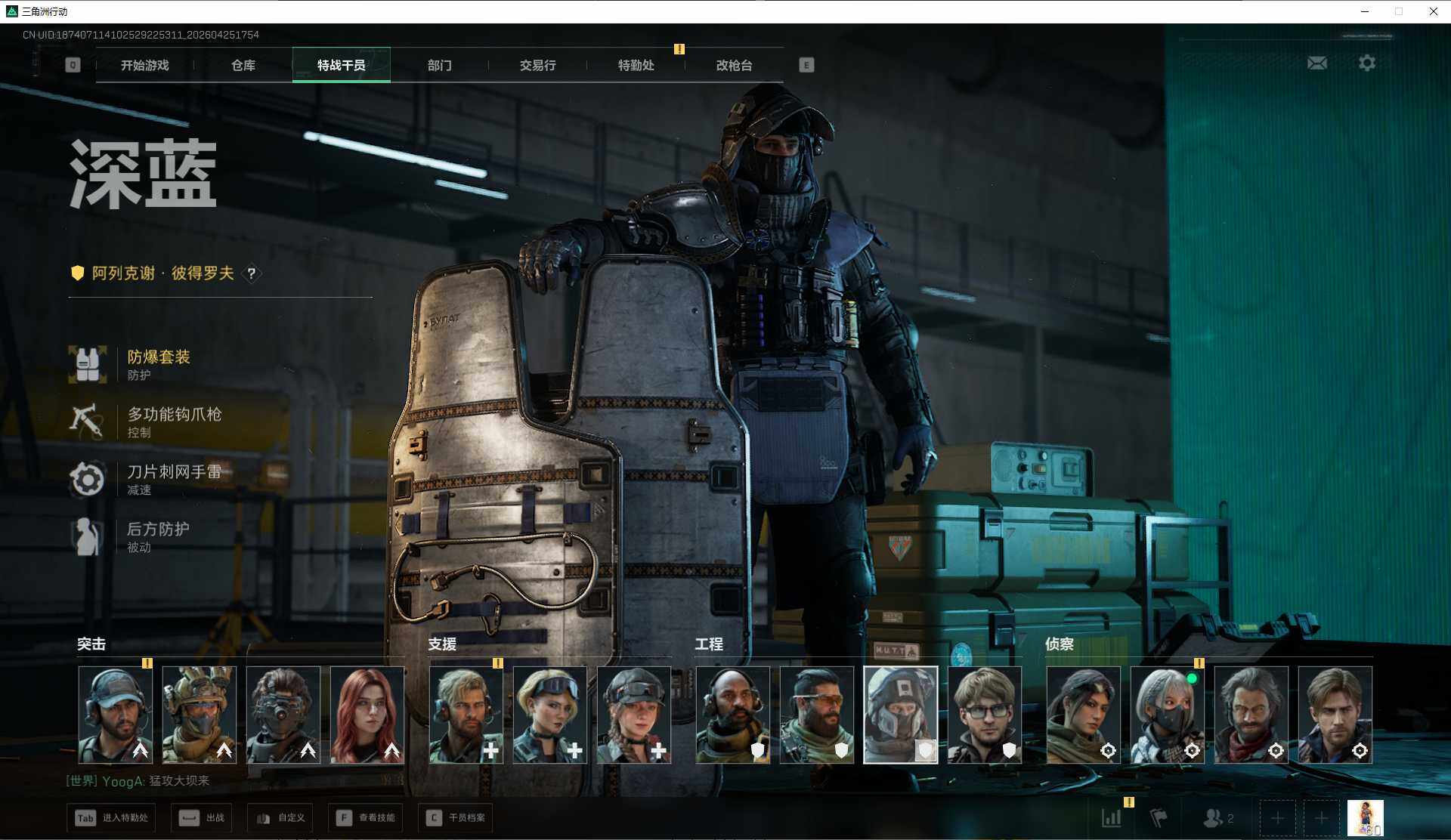Click the flag icon in bottom bar

(1158, 817)
